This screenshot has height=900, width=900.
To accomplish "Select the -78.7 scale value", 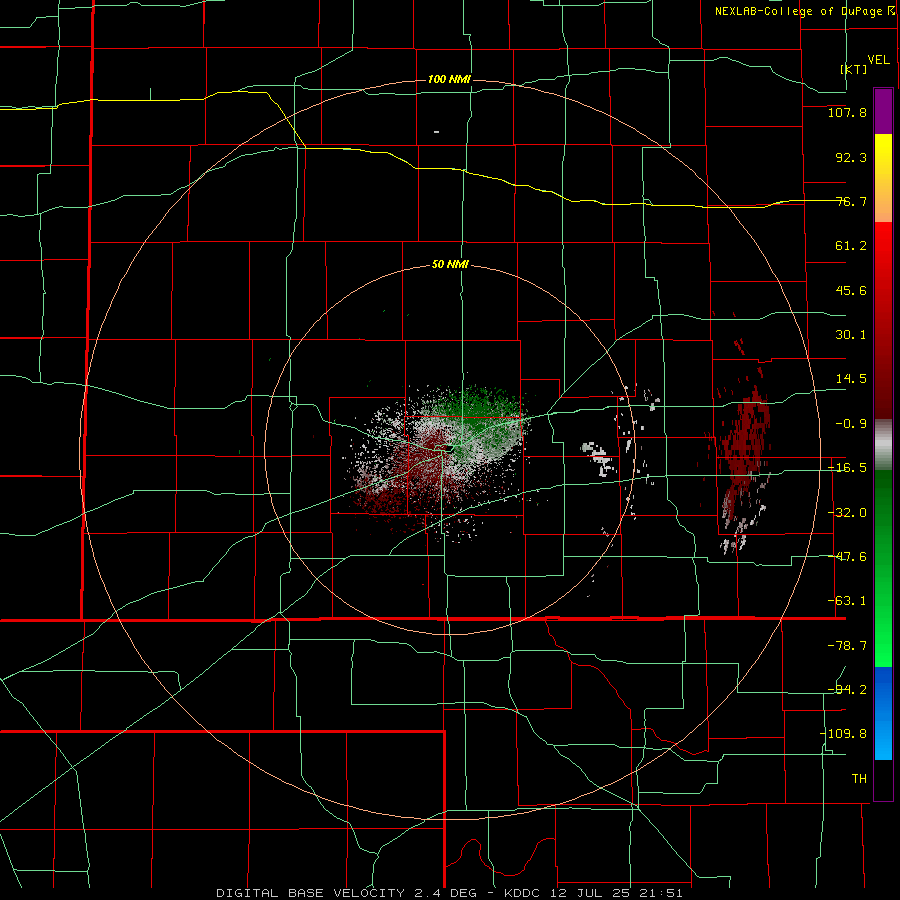I will [x=847, y=646].
